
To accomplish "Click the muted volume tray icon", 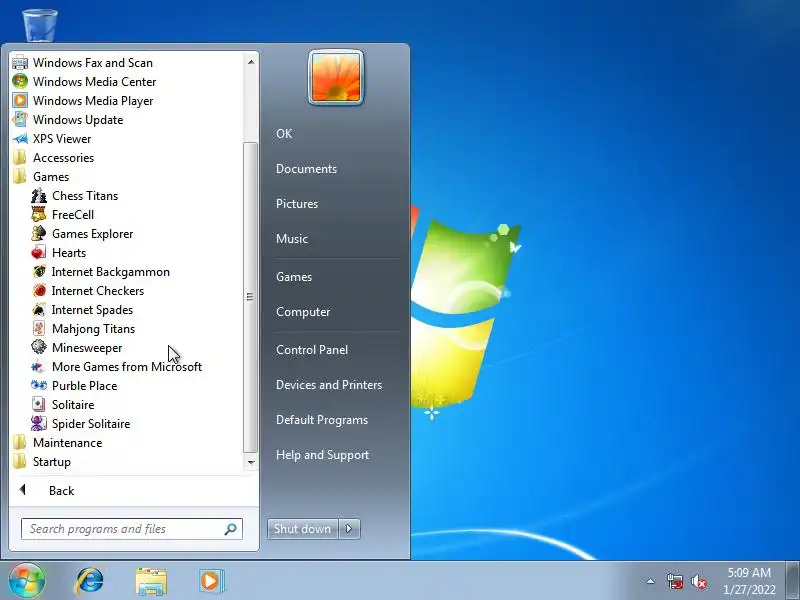I will [x=699, y=581].
